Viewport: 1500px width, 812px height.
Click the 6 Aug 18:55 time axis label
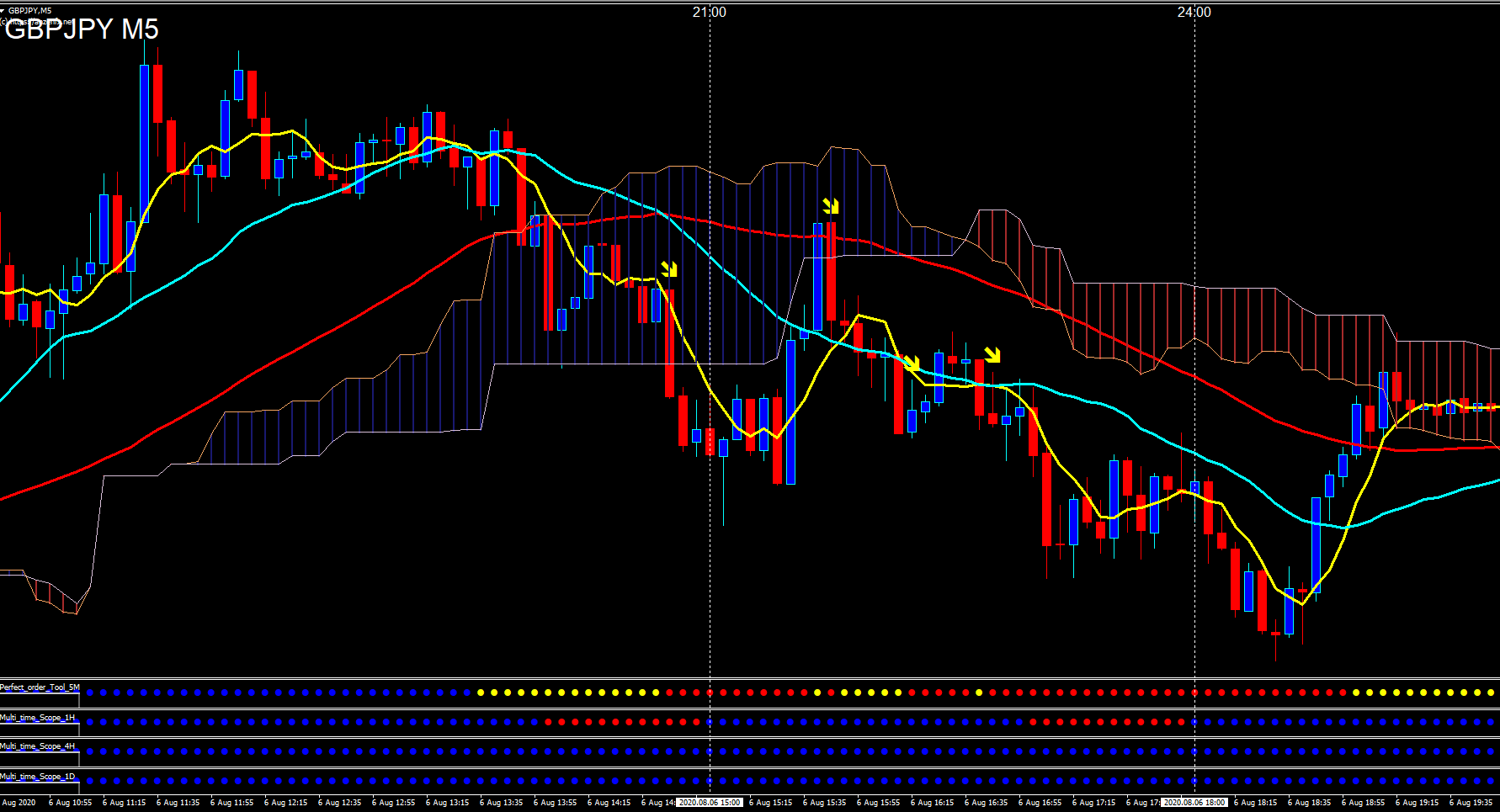(x=1364, y=803)
